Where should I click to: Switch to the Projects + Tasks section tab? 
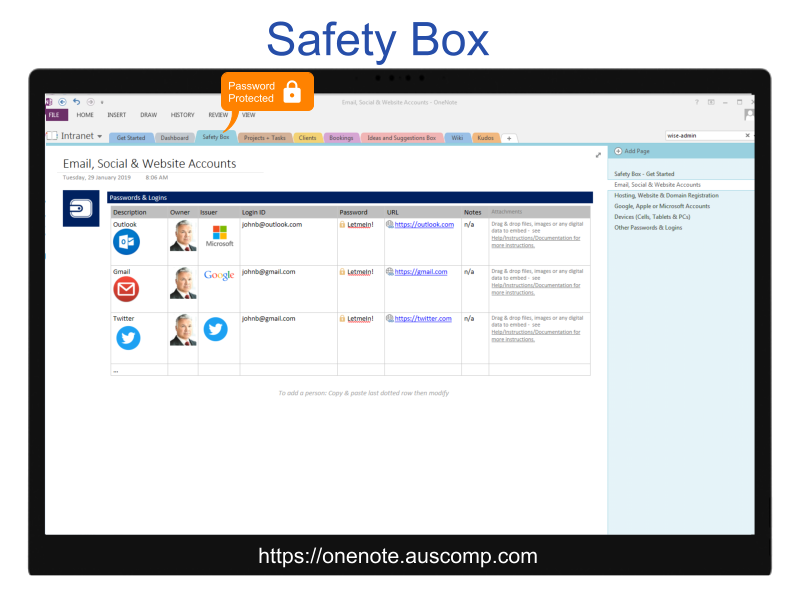coord(266,137)
